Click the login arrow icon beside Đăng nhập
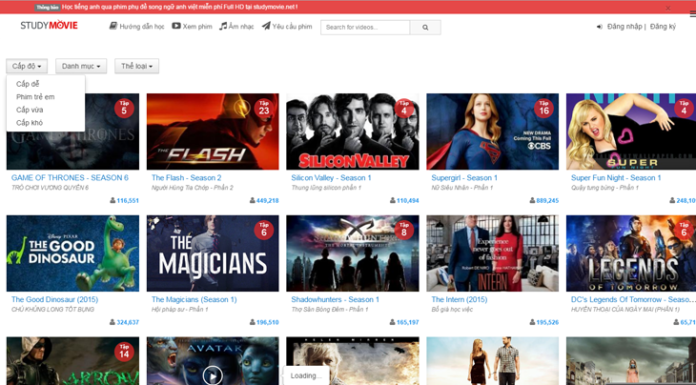 point(599,27)
